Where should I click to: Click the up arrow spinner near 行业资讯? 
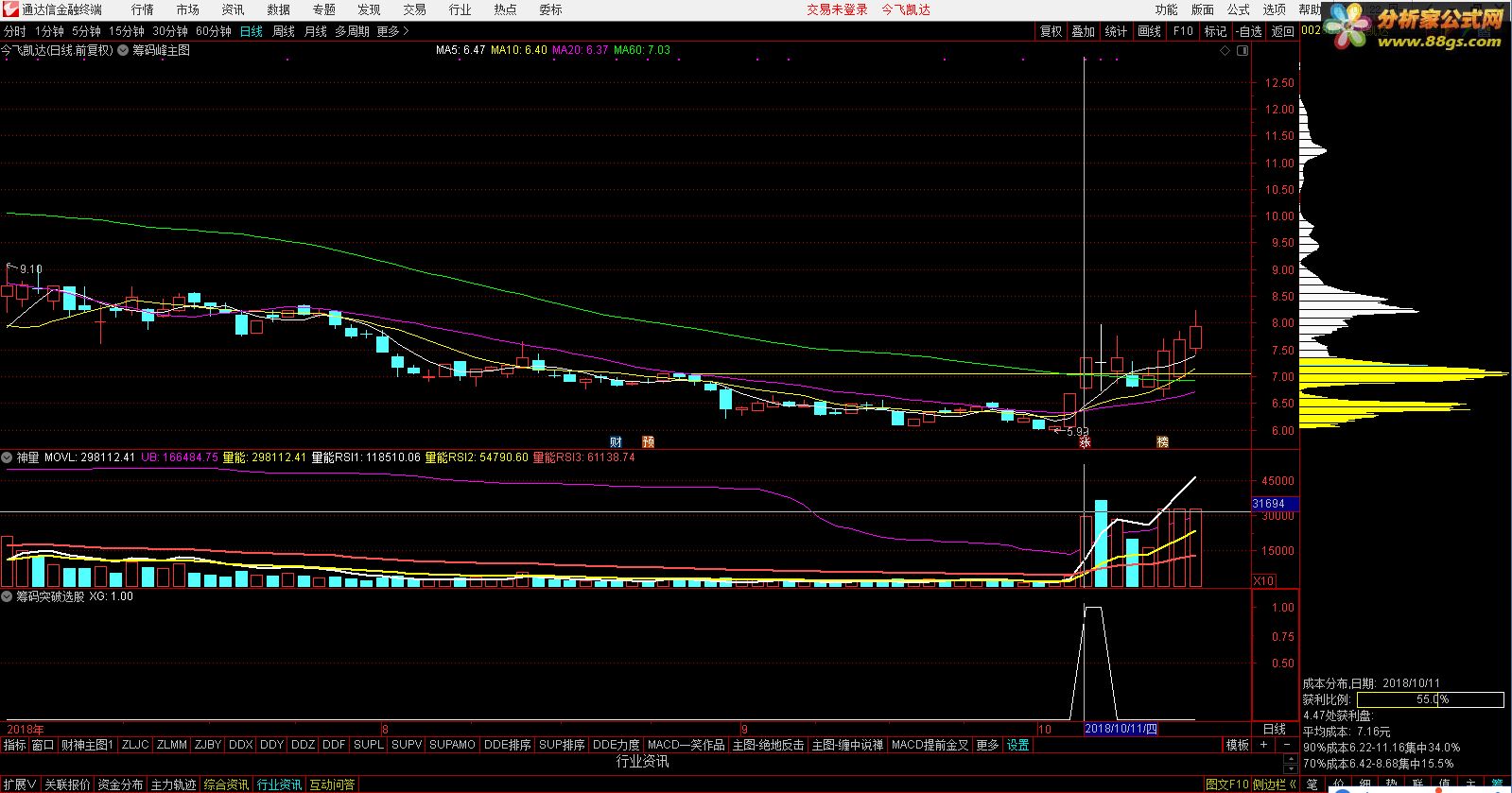1290,758
